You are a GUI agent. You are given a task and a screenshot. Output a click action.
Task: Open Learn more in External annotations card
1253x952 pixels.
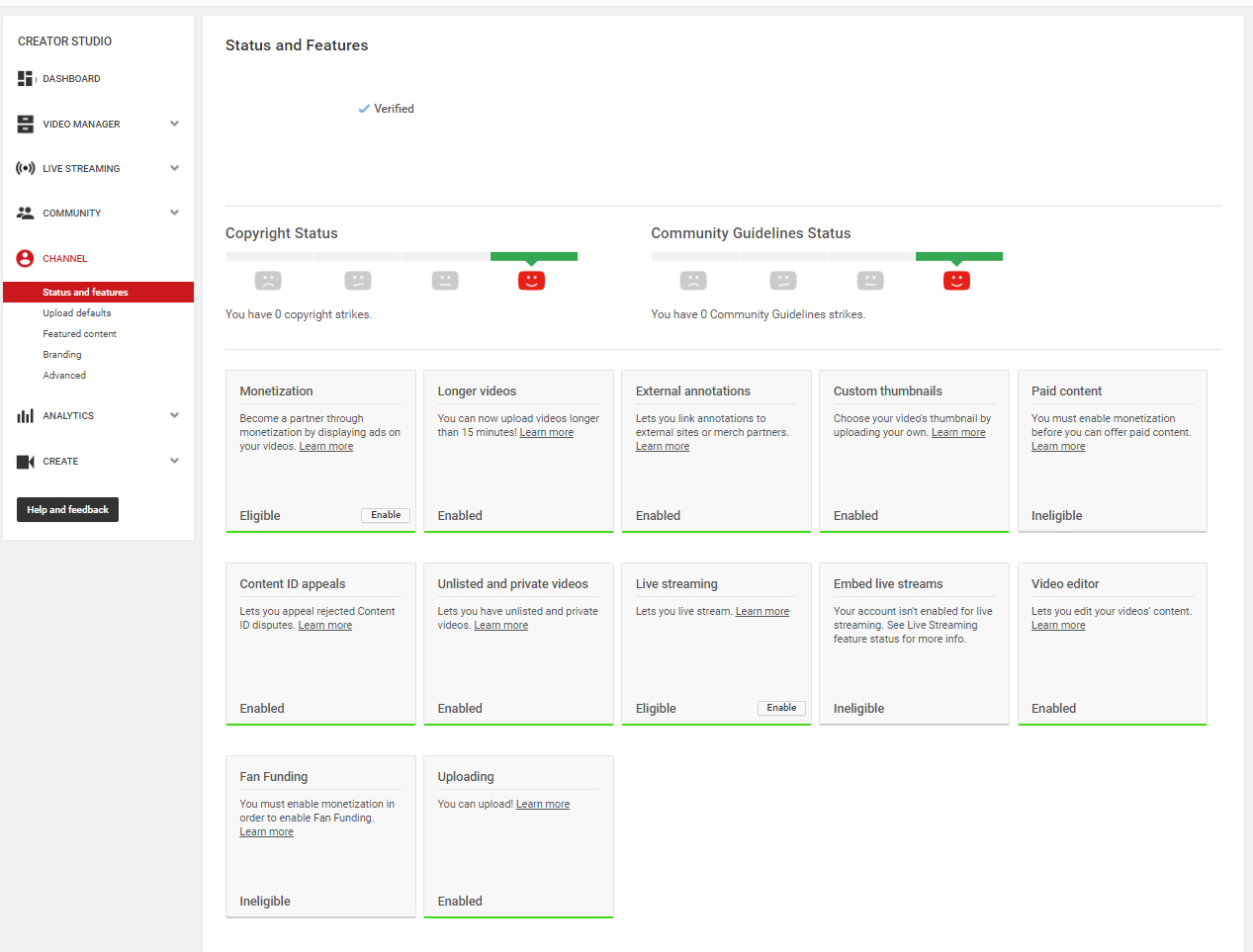[663, 447]
